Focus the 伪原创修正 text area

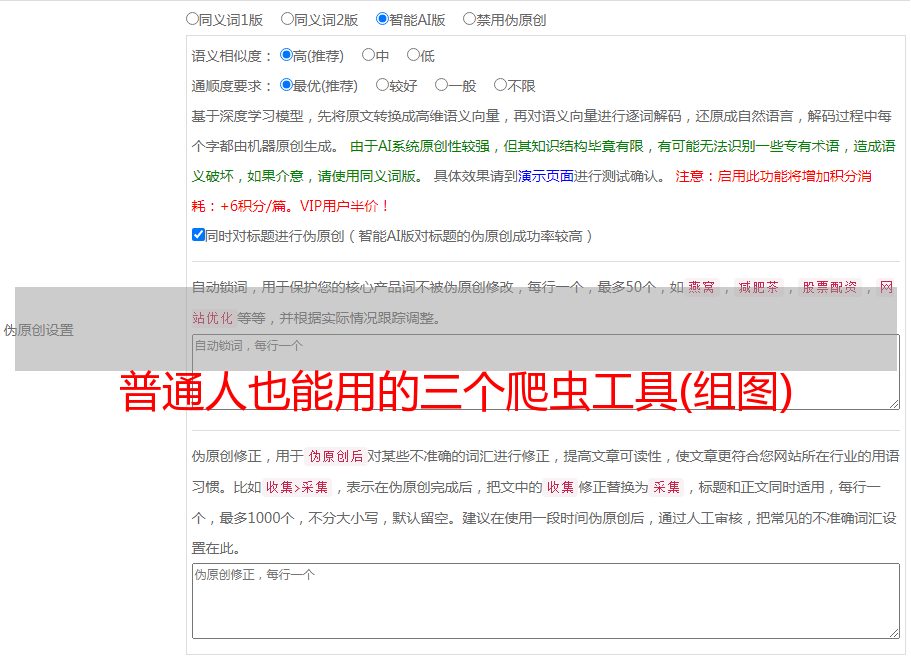pyautogui.click(x=545, y=600)
